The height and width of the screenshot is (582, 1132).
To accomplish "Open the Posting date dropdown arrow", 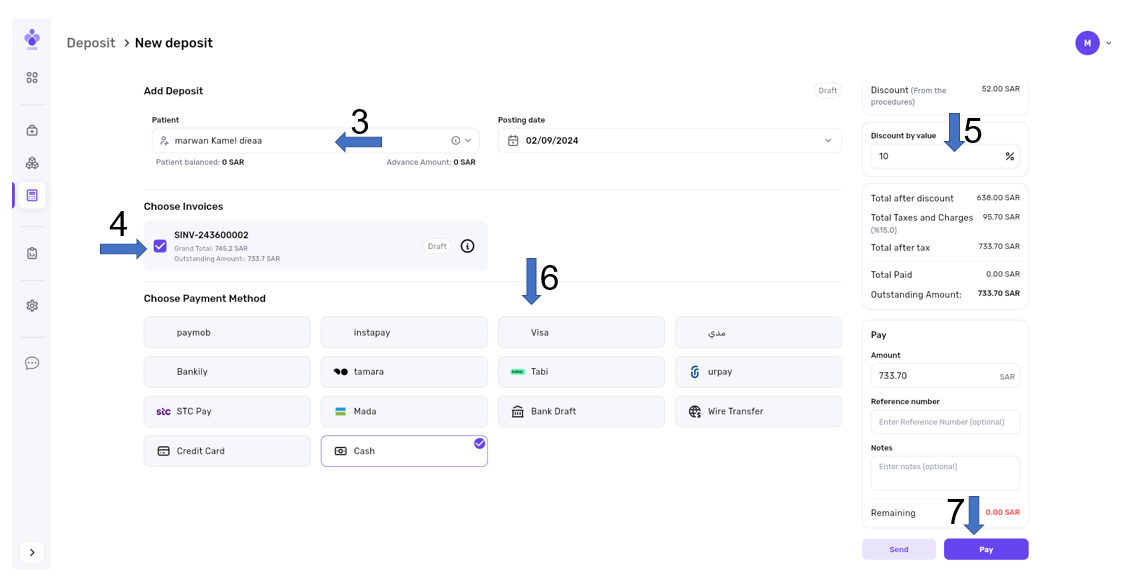I will click(x=828, y=141).
